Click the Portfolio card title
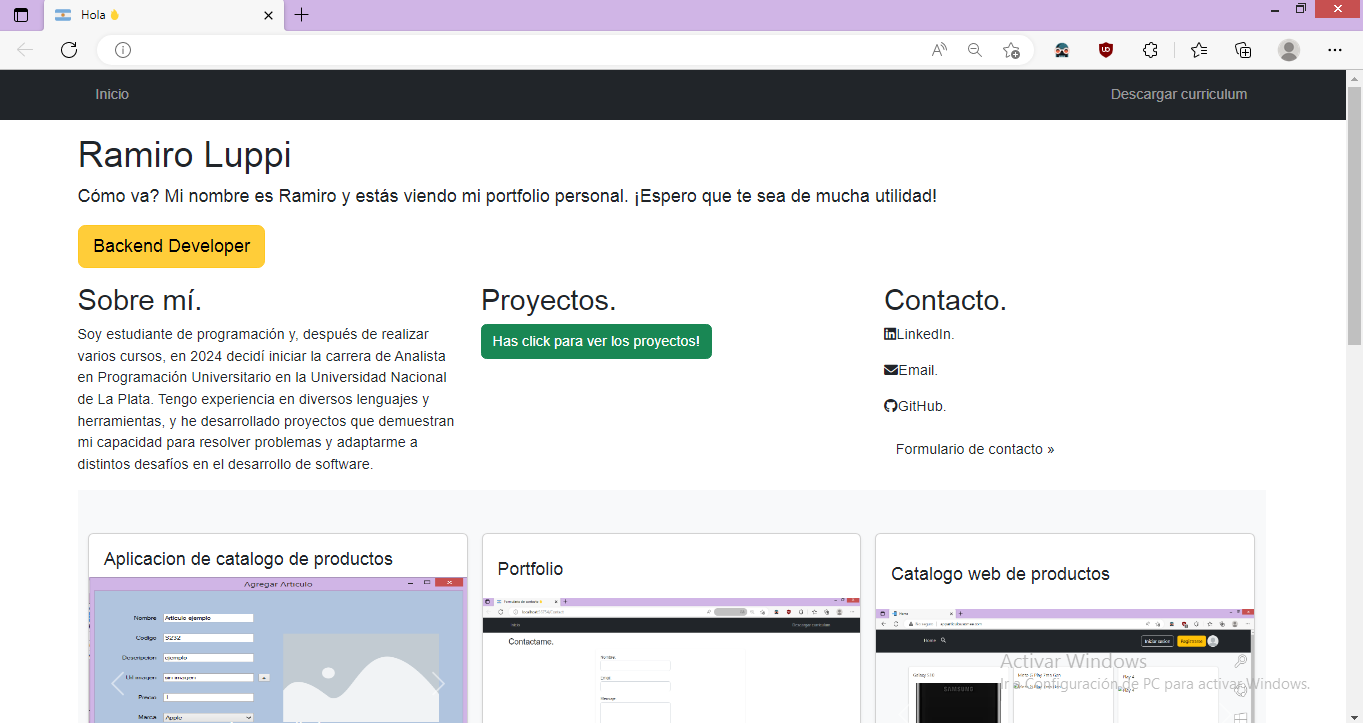The width and height of the screenshot is (1363, 723). [x=530, y=569]
